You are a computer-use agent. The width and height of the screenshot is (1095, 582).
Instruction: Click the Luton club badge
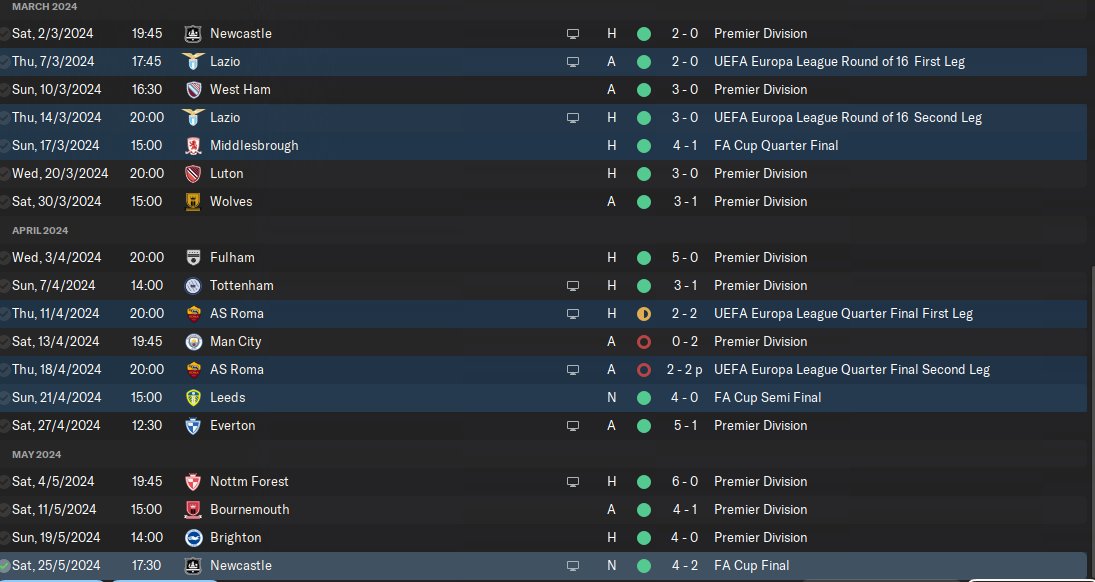pyautogui.click(x=193, y=173)
